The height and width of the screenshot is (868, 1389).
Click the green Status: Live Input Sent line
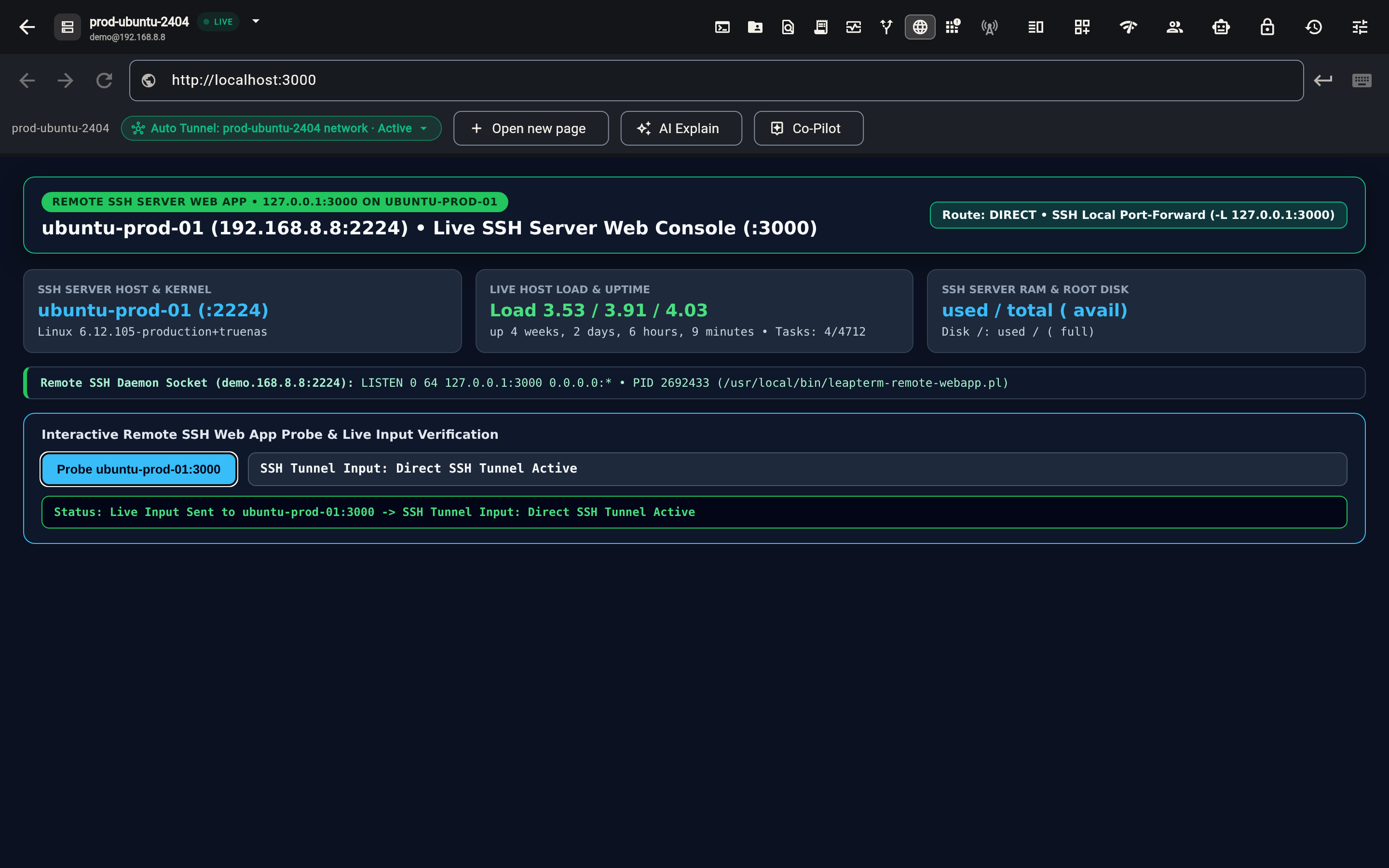point(694,512)
